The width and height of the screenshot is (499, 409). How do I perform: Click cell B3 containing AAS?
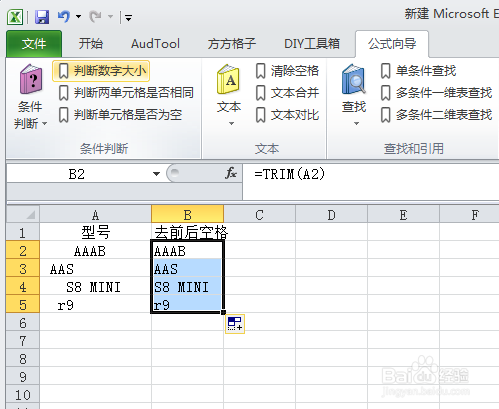coord(187,268)
